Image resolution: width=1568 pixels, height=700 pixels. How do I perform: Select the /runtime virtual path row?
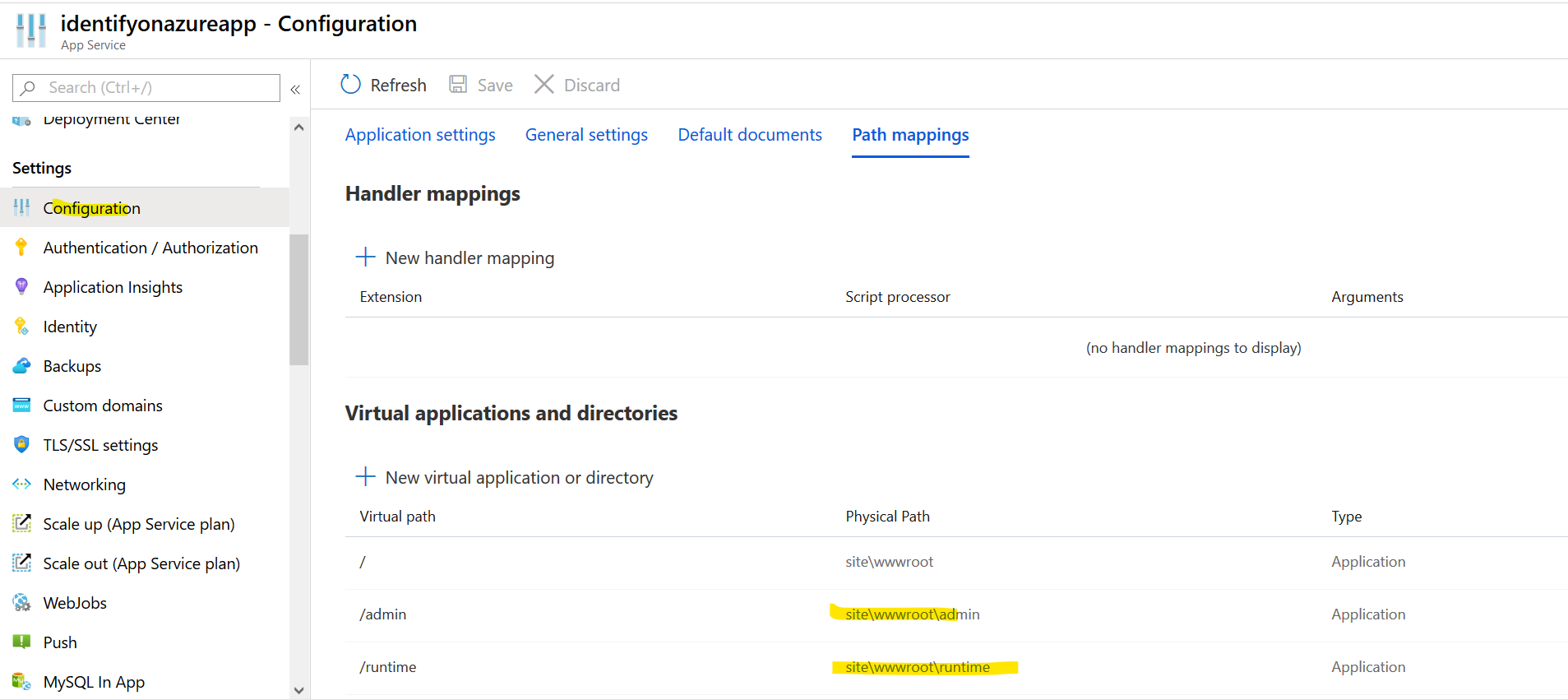[956, 668]
